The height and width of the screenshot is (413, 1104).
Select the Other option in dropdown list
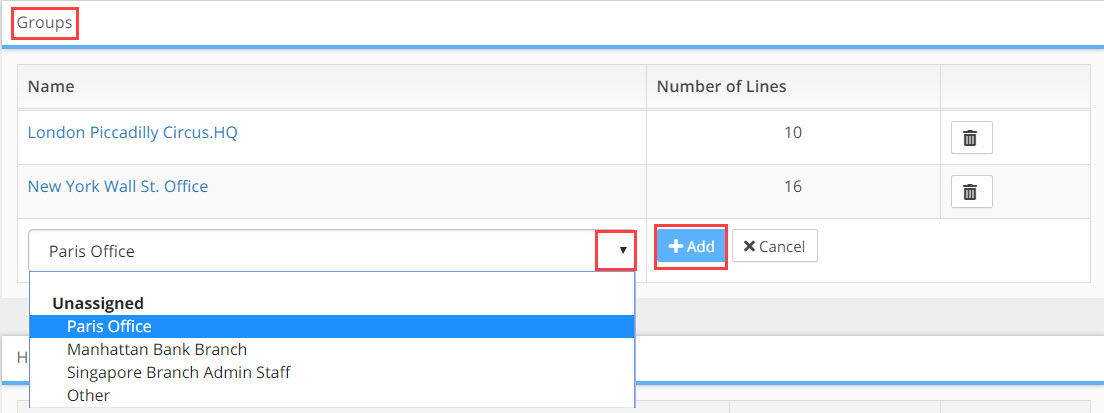89,395
